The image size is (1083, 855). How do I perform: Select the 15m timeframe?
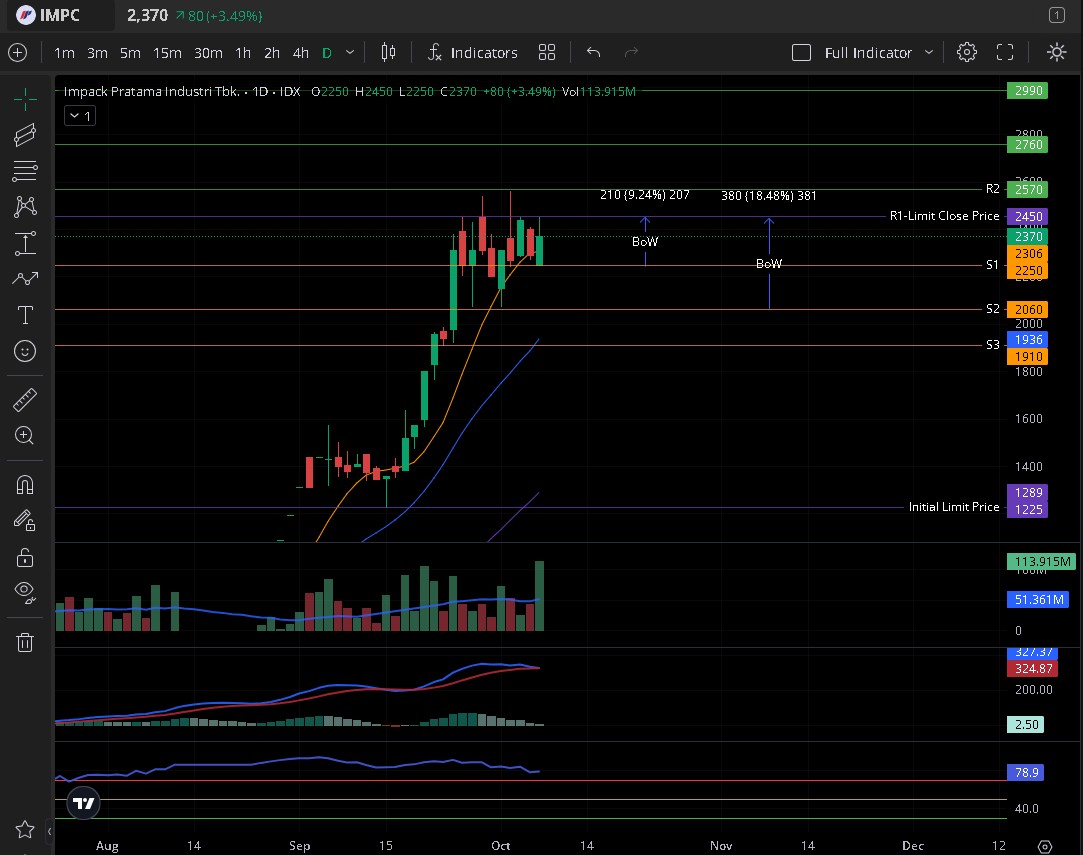pos(167,53)
